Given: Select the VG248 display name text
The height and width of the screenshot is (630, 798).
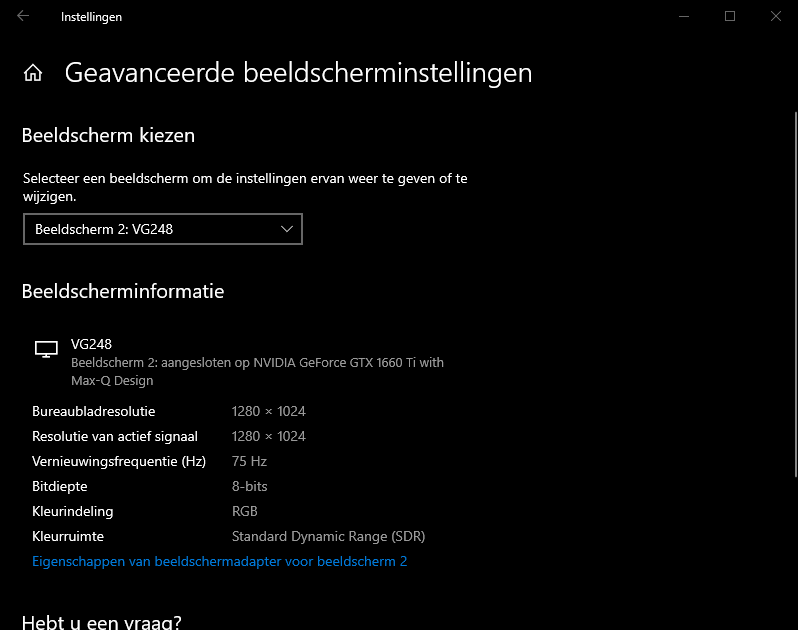Looking at the screenshot, I should 92,345.
